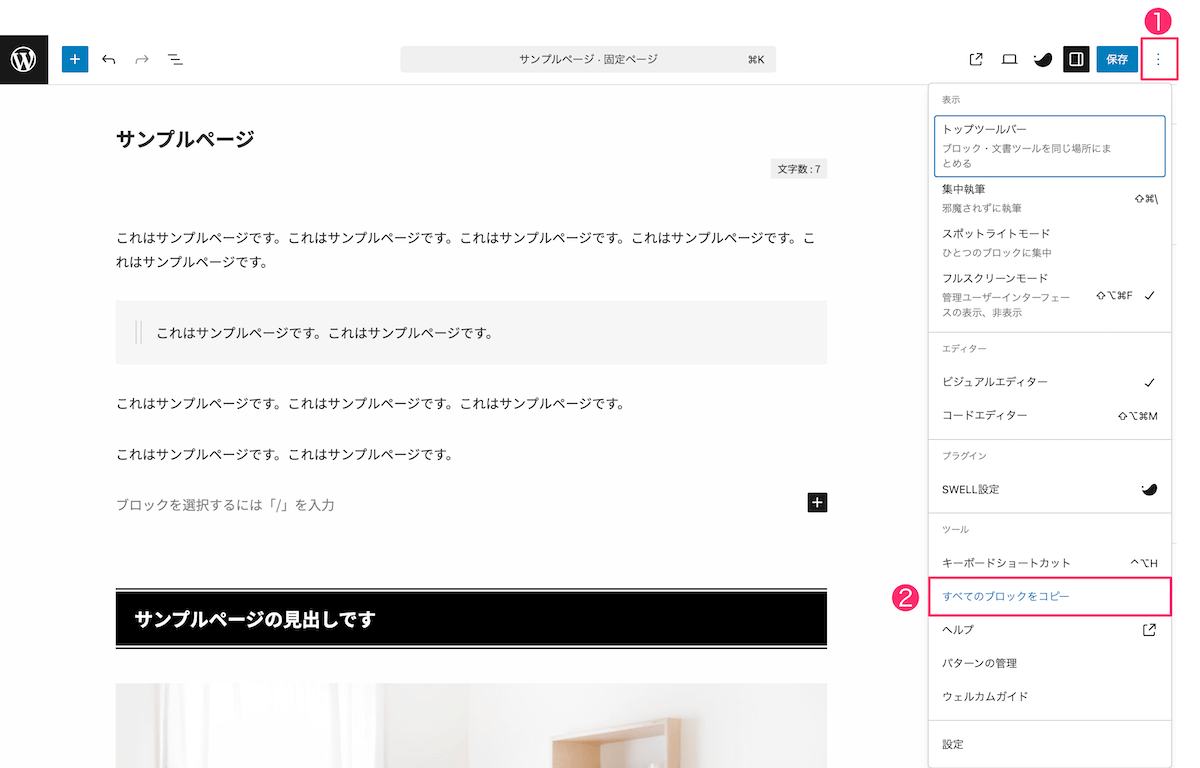The height and width of the screenshot is (768, 1200).
Task: Open the ヘルプ link
Action: pos(1049,630)
